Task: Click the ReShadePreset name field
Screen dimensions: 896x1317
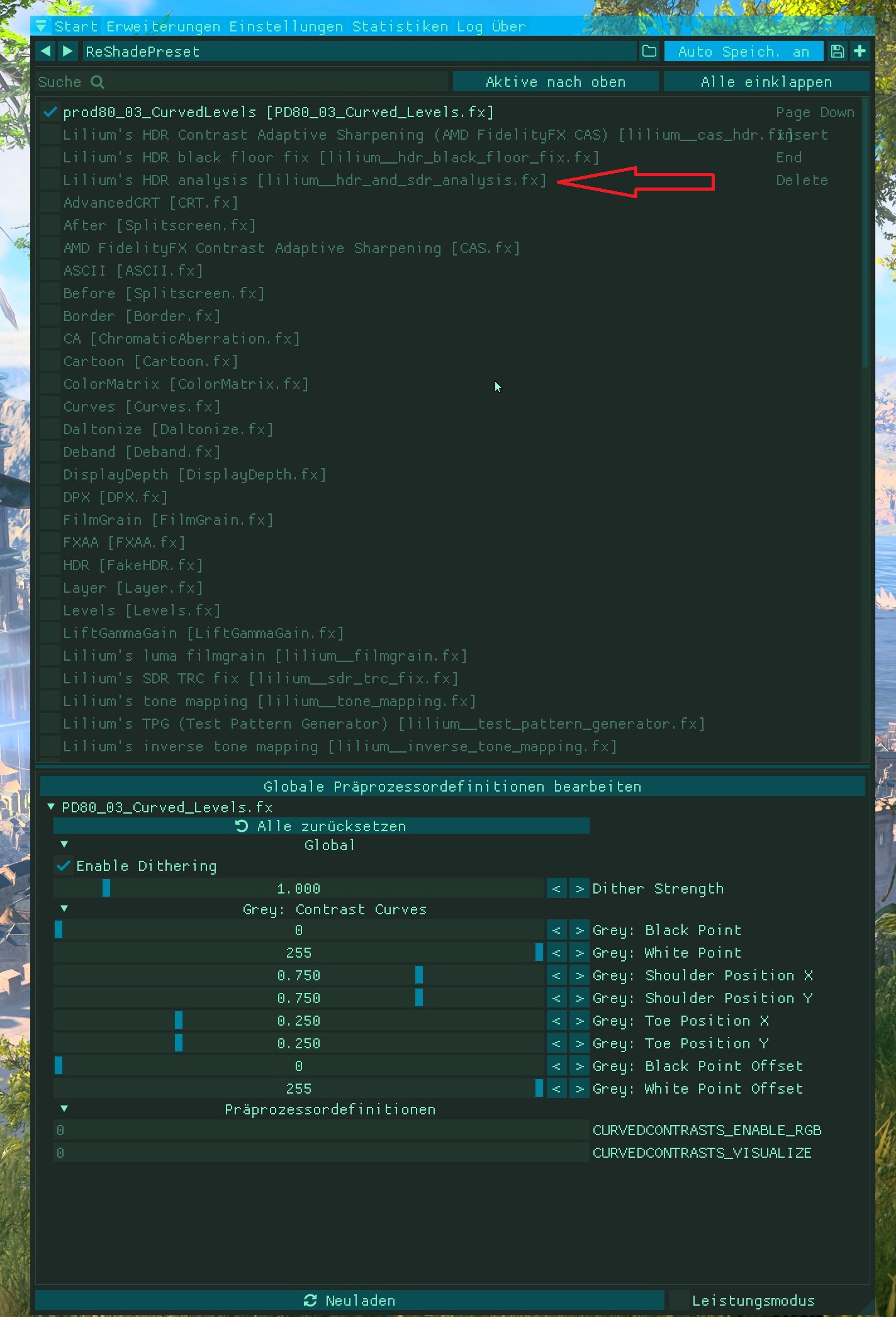Action: (359, 52)
